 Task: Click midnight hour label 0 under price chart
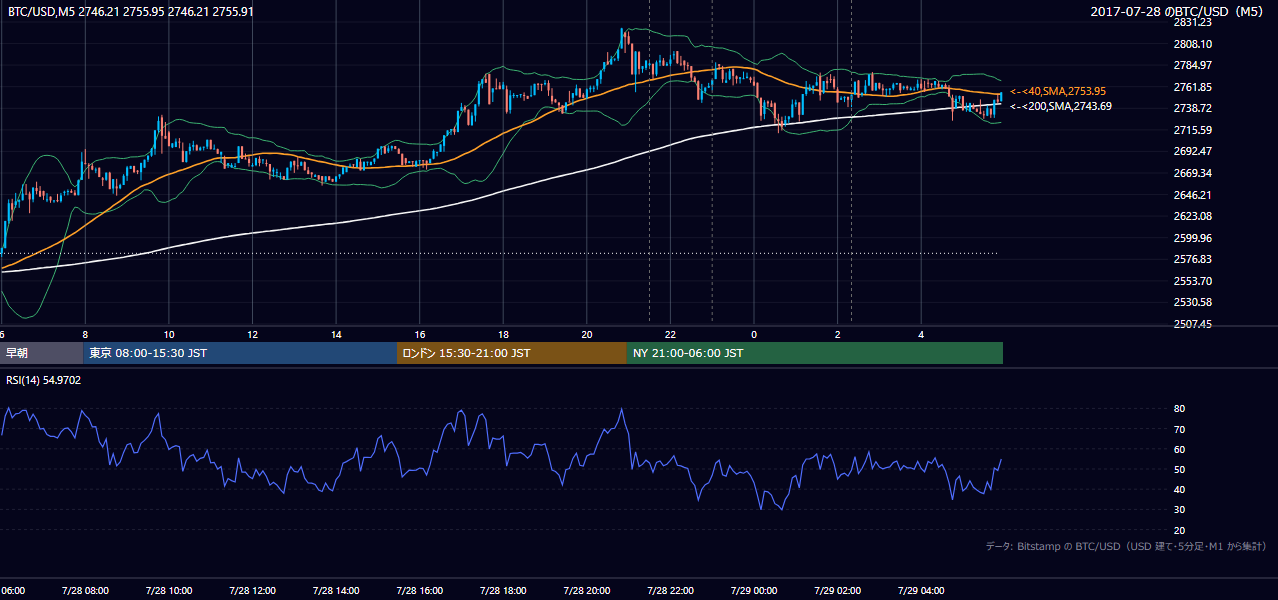[x=754, y=335]
